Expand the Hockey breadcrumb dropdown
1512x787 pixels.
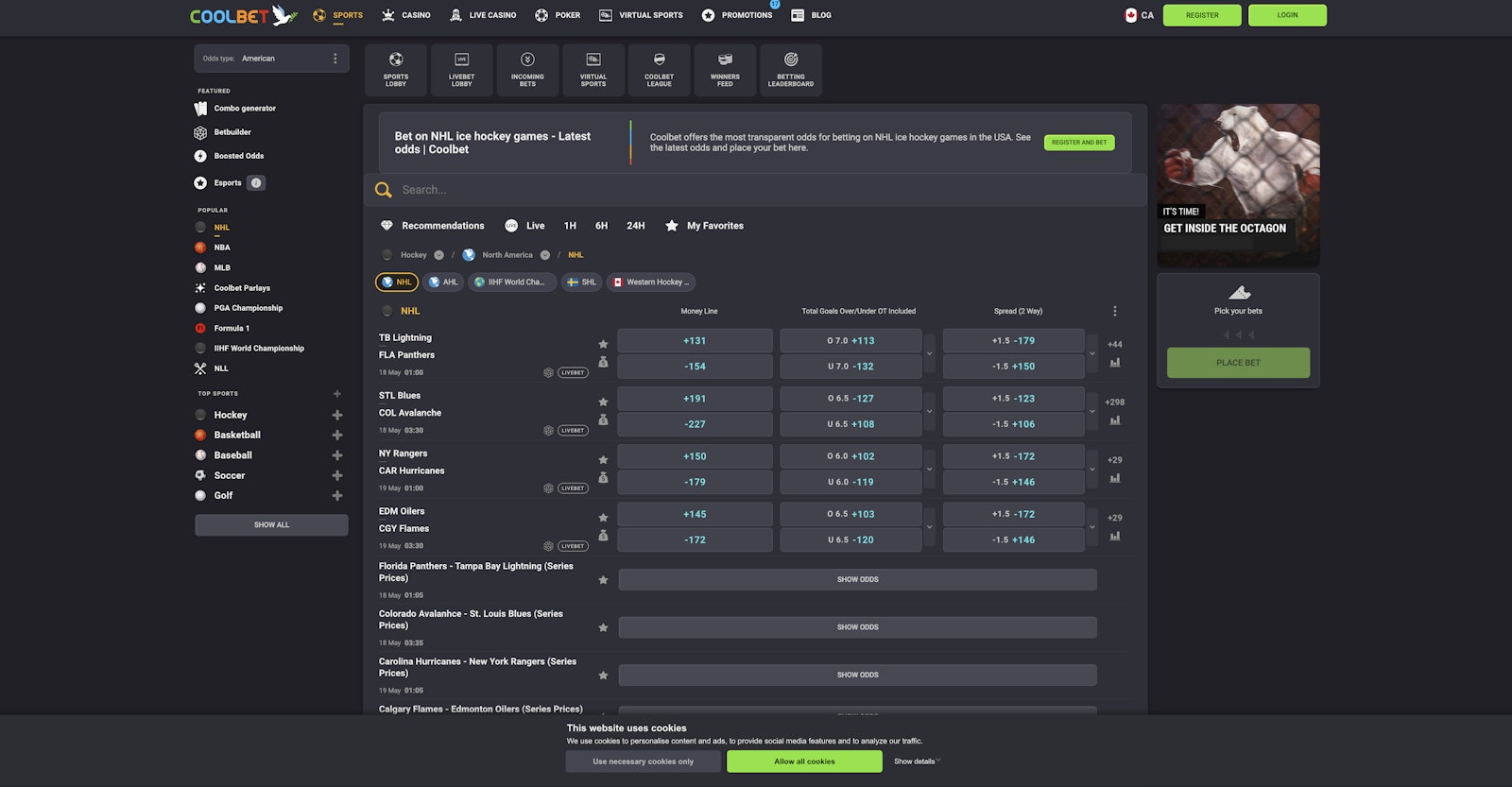[438, 255]
